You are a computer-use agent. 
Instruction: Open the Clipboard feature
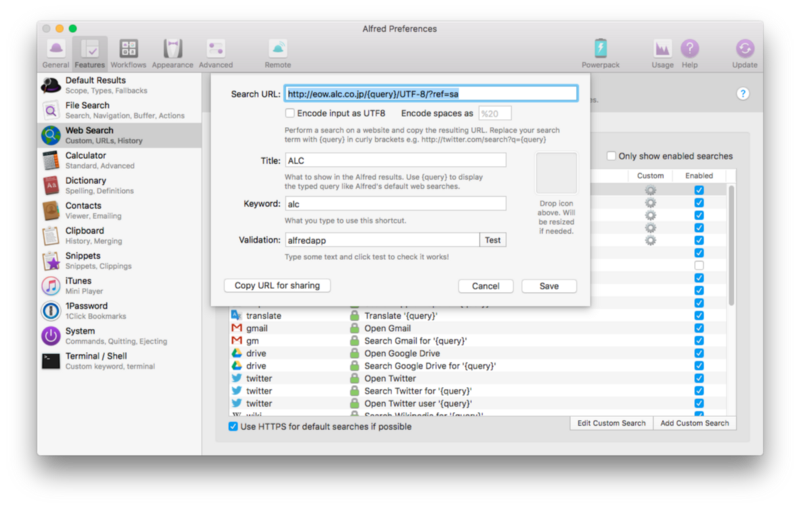[x=119, y=235]
